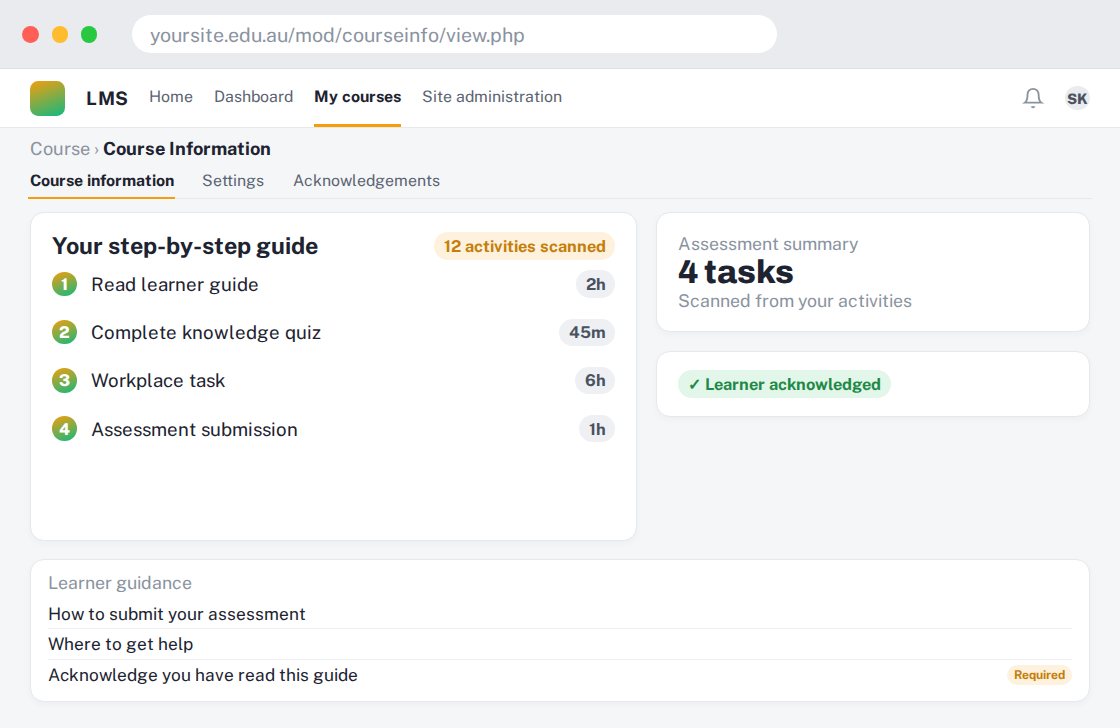
Task: Click the Learner guidance heading
Action: tap(120, 583)
